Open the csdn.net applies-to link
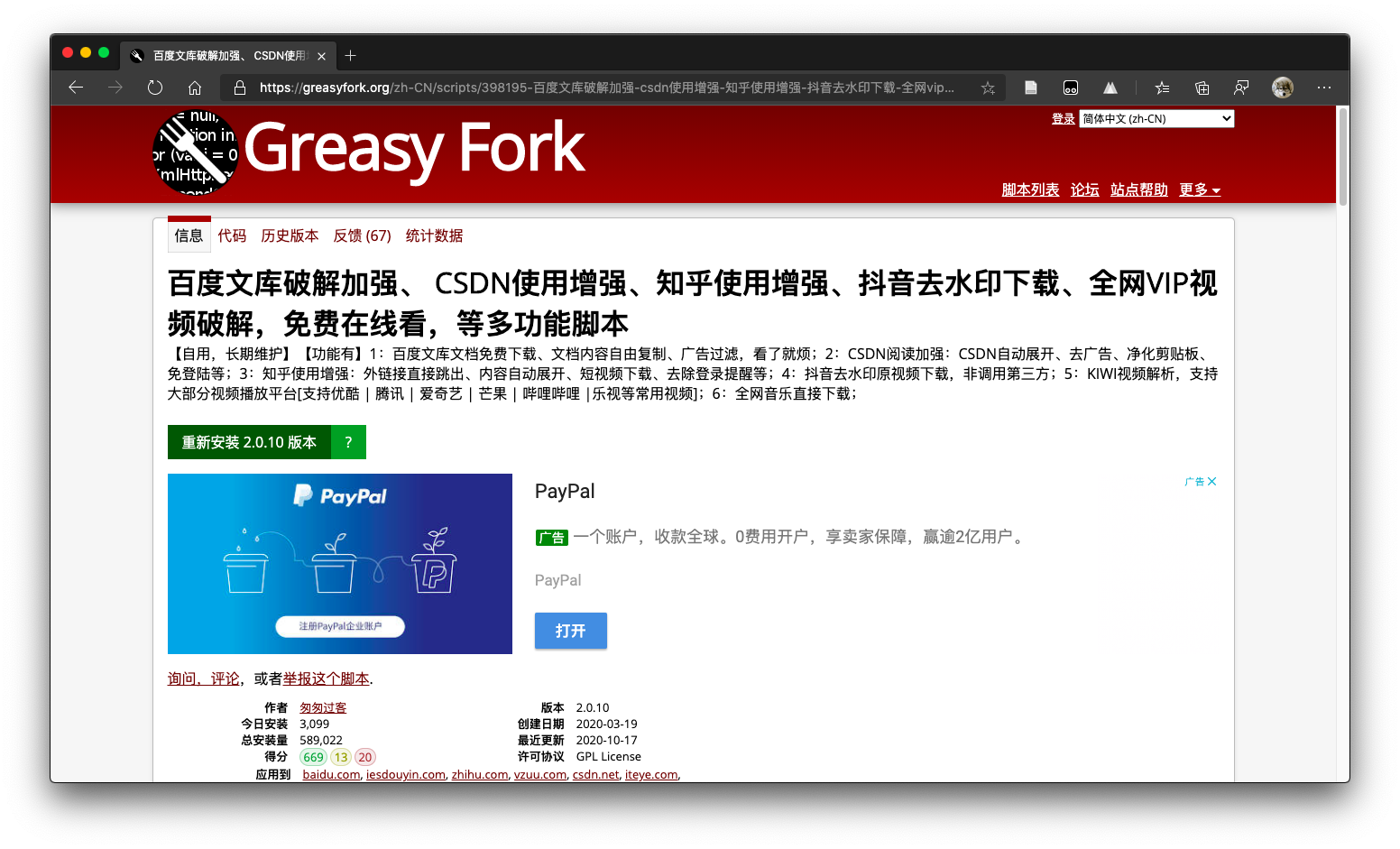Screen dimensions: 1400x849 tap(596, 774)
